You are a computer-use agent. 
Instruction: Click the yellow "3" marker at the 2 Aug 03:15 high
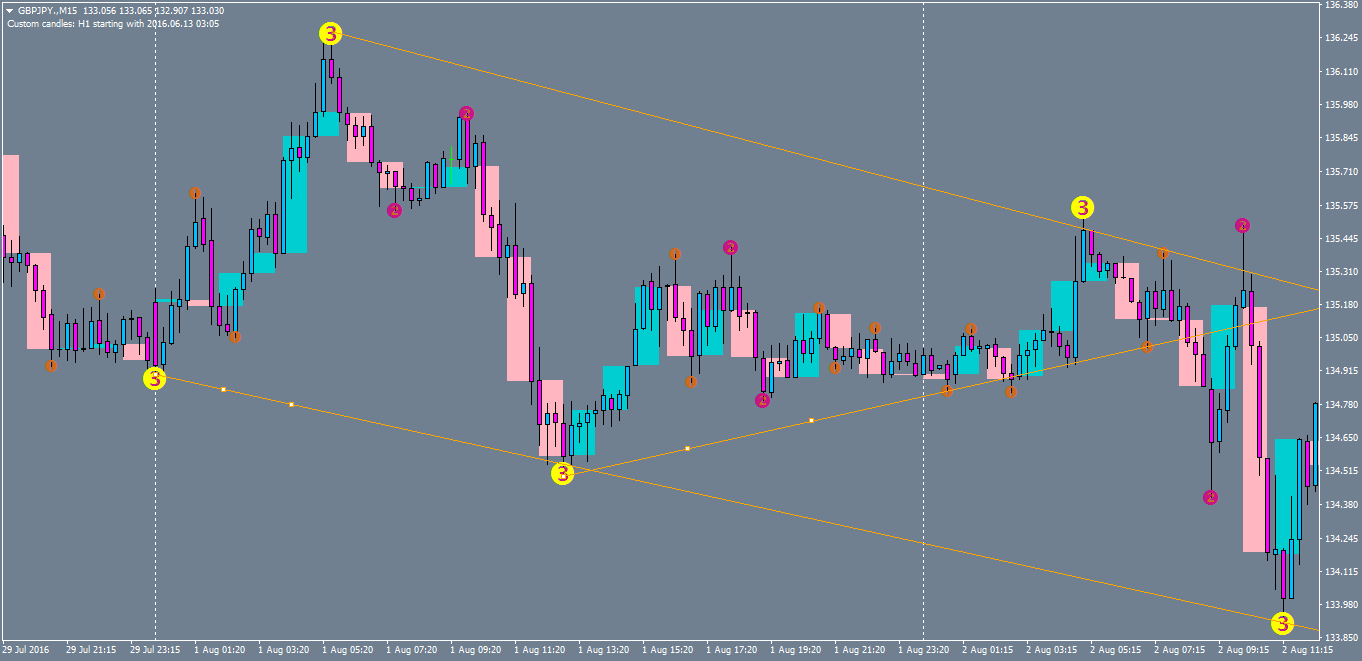[1083, 209]
